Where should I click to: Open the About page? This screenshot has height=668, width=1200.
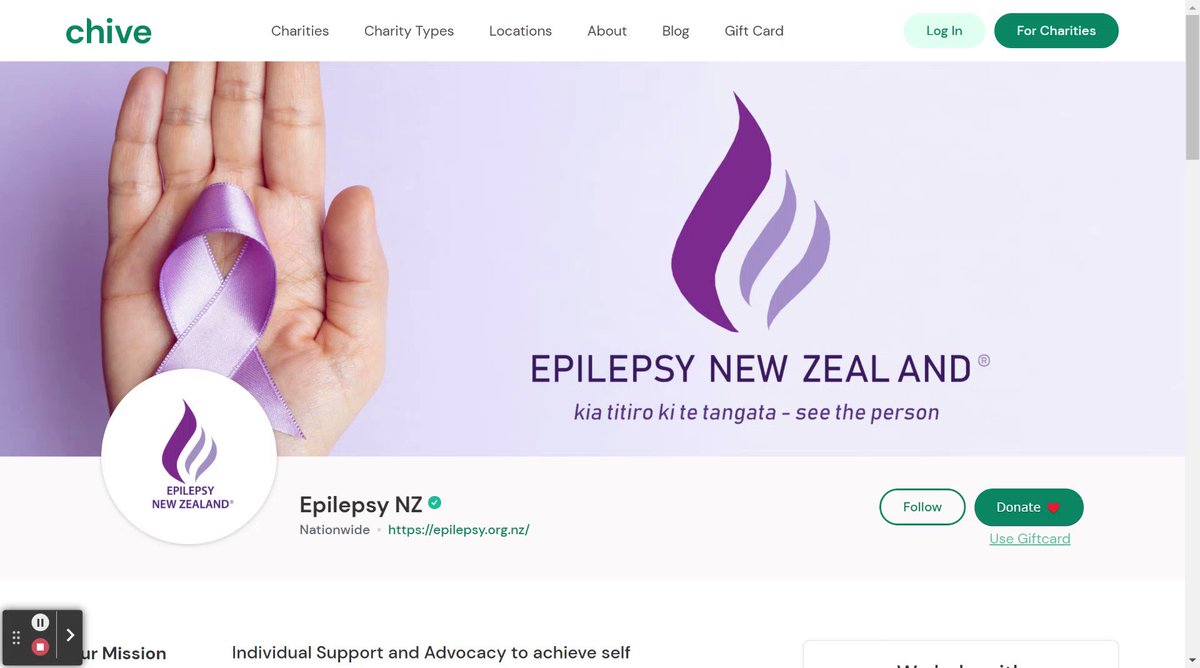[x=607, y=31]
